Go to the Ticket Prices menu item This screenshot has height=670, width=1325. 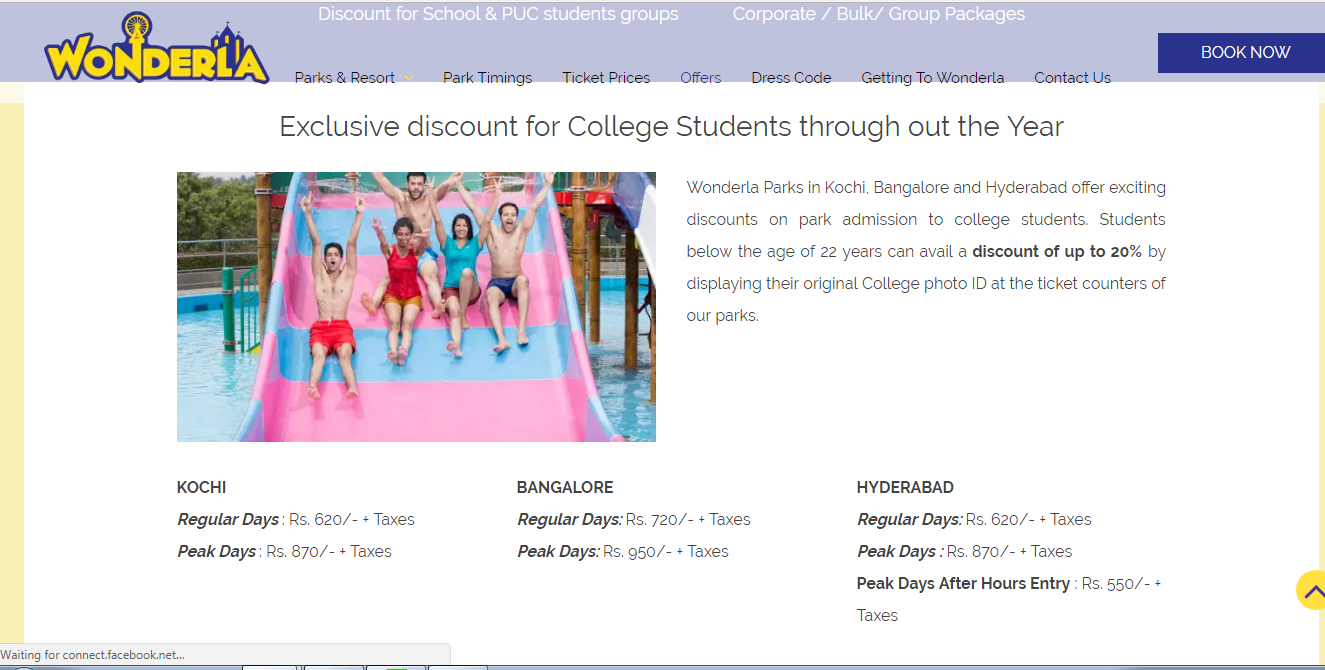coord(606,78)
